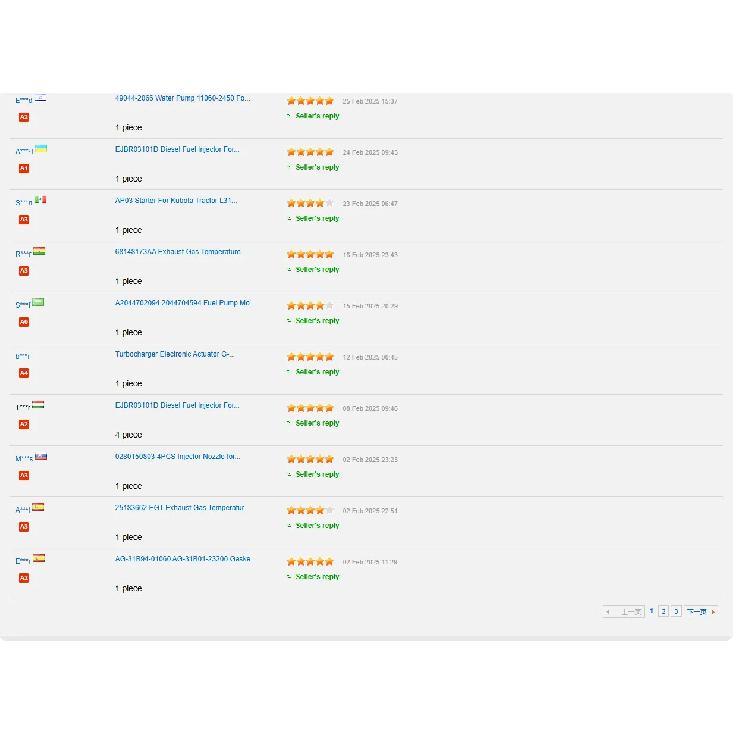Click Hungary flag in 09 Feb review row

[x=38, y=405]
